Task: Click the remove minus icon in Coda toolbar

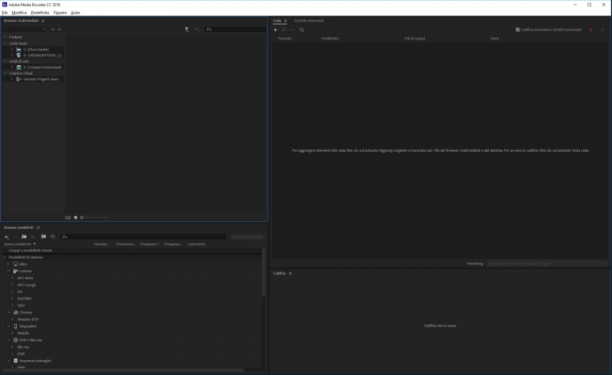Action: point(293,30)
